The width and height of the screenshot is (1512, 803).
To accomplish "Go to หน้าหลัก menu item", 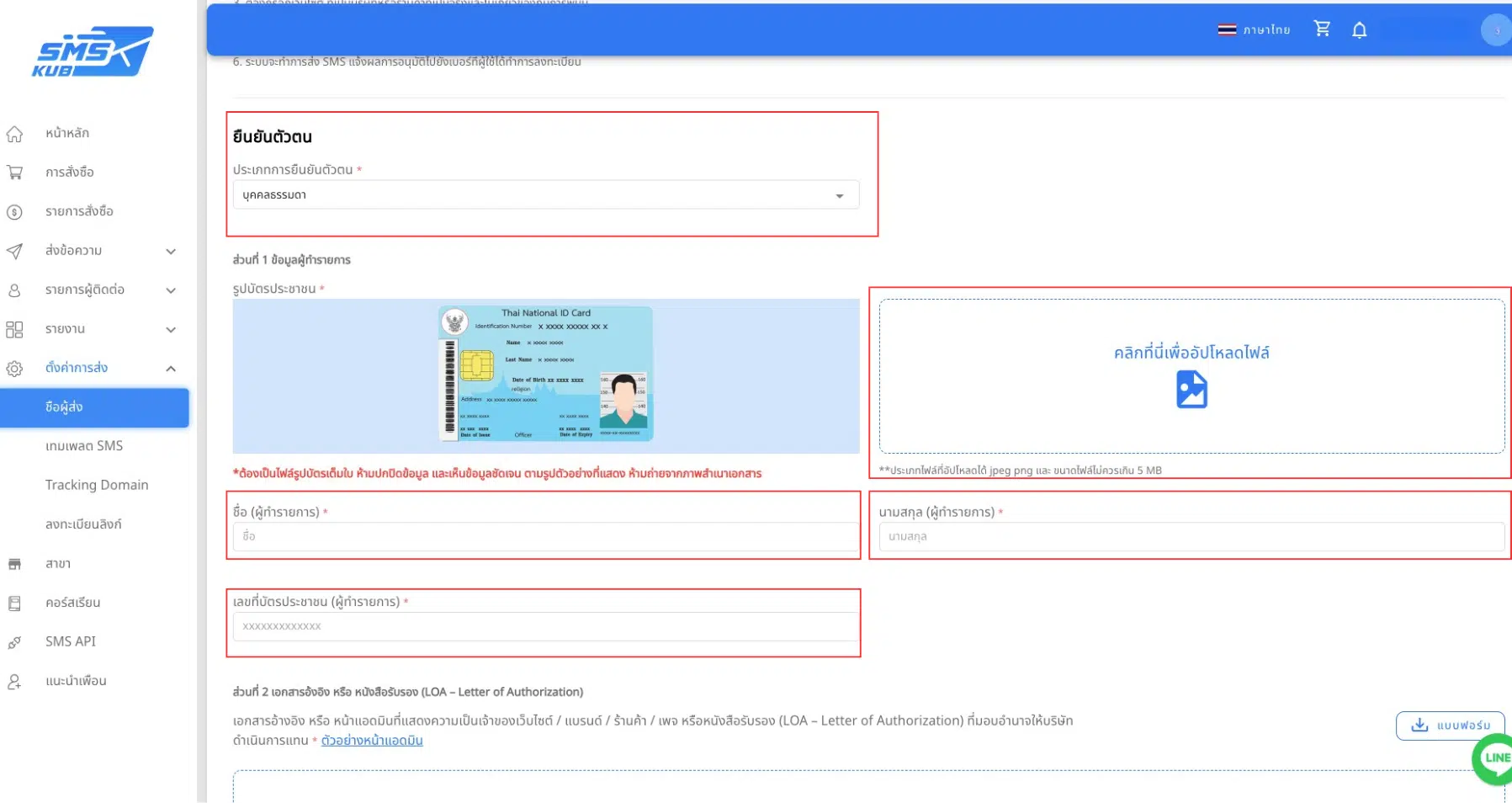I will [x=67, y=133].
